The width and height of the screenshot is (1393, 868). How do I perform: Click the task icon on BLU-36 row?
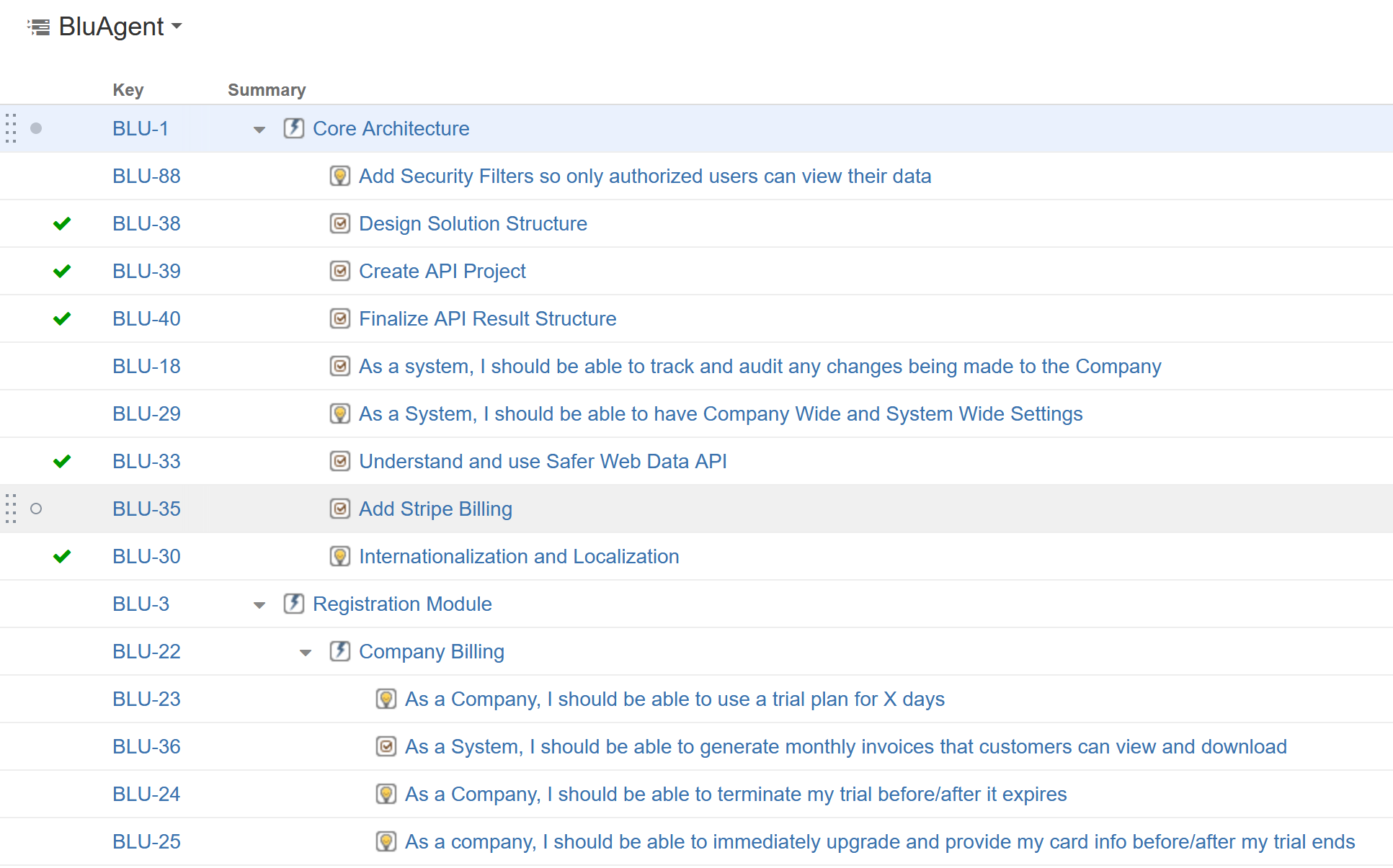(386, 746)
